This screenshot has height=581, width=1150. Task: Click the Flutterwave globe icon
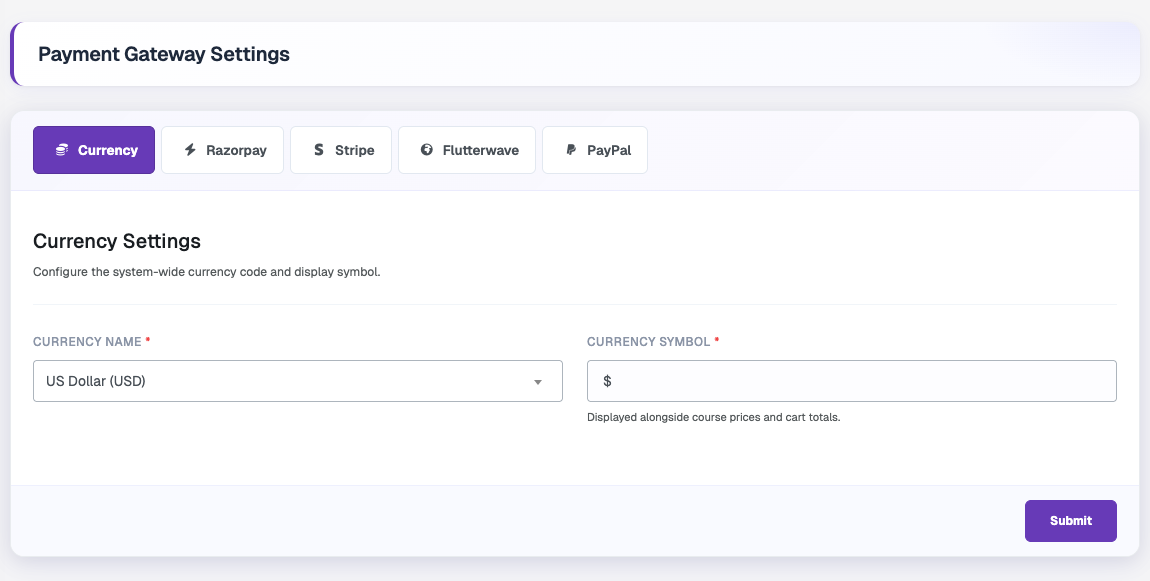click(x=426, y=150)
